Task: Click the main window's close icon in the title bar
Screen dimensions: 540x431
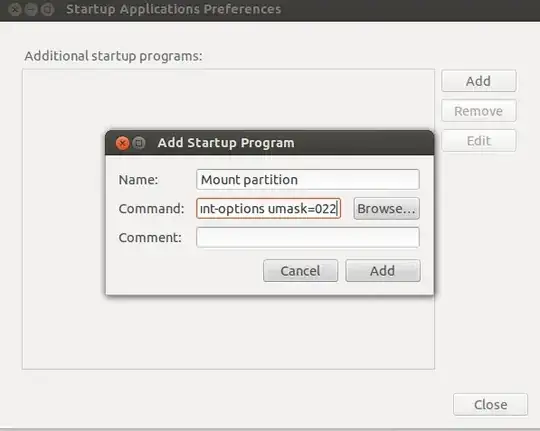Action: (15, 9)
